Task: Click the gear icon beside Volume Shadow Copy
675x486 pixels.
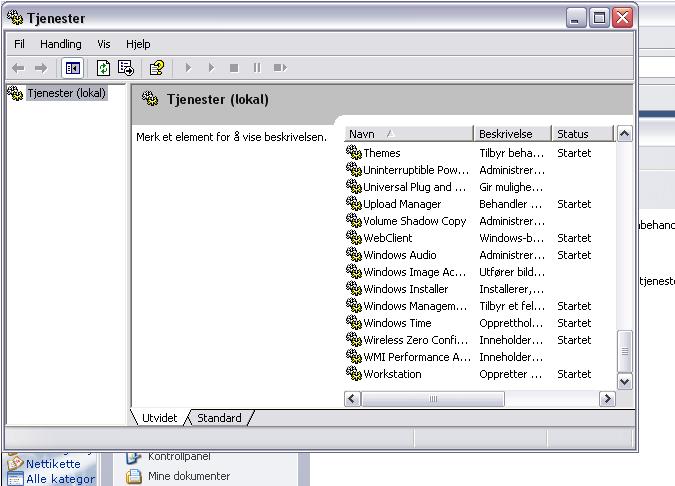Action: click(x=353, y=220)
